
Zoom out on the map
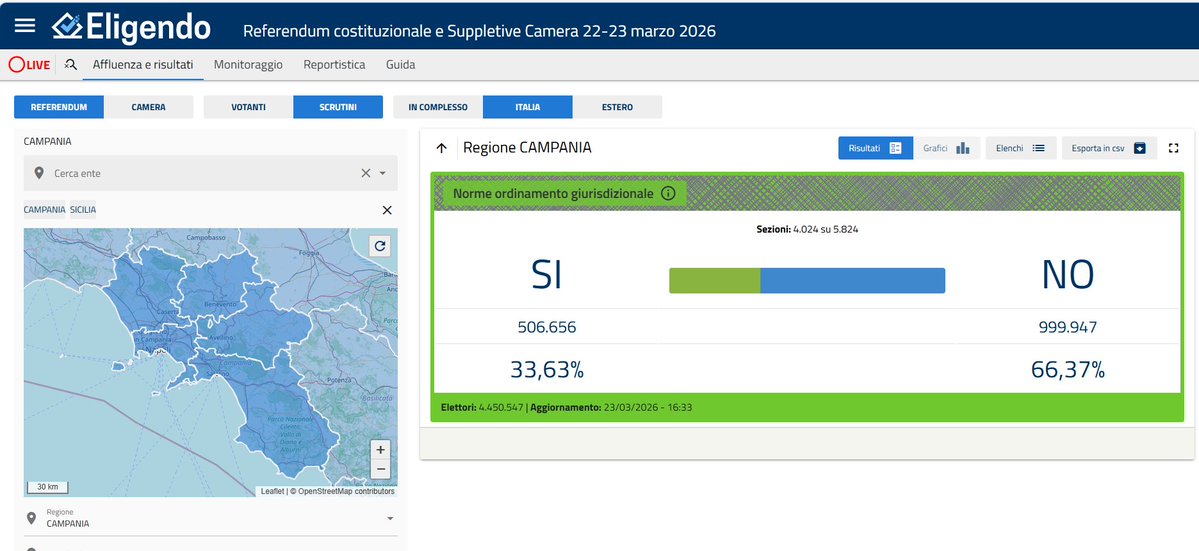(x=381, y=469)
